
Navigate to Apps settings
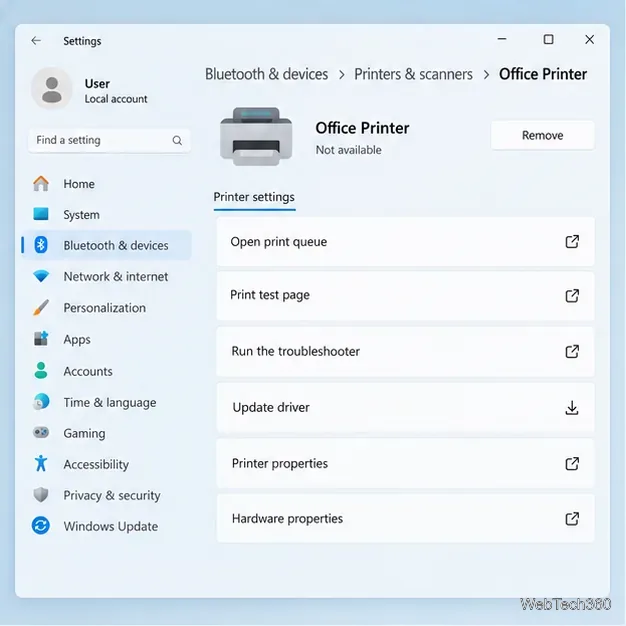tap(106, 339)
